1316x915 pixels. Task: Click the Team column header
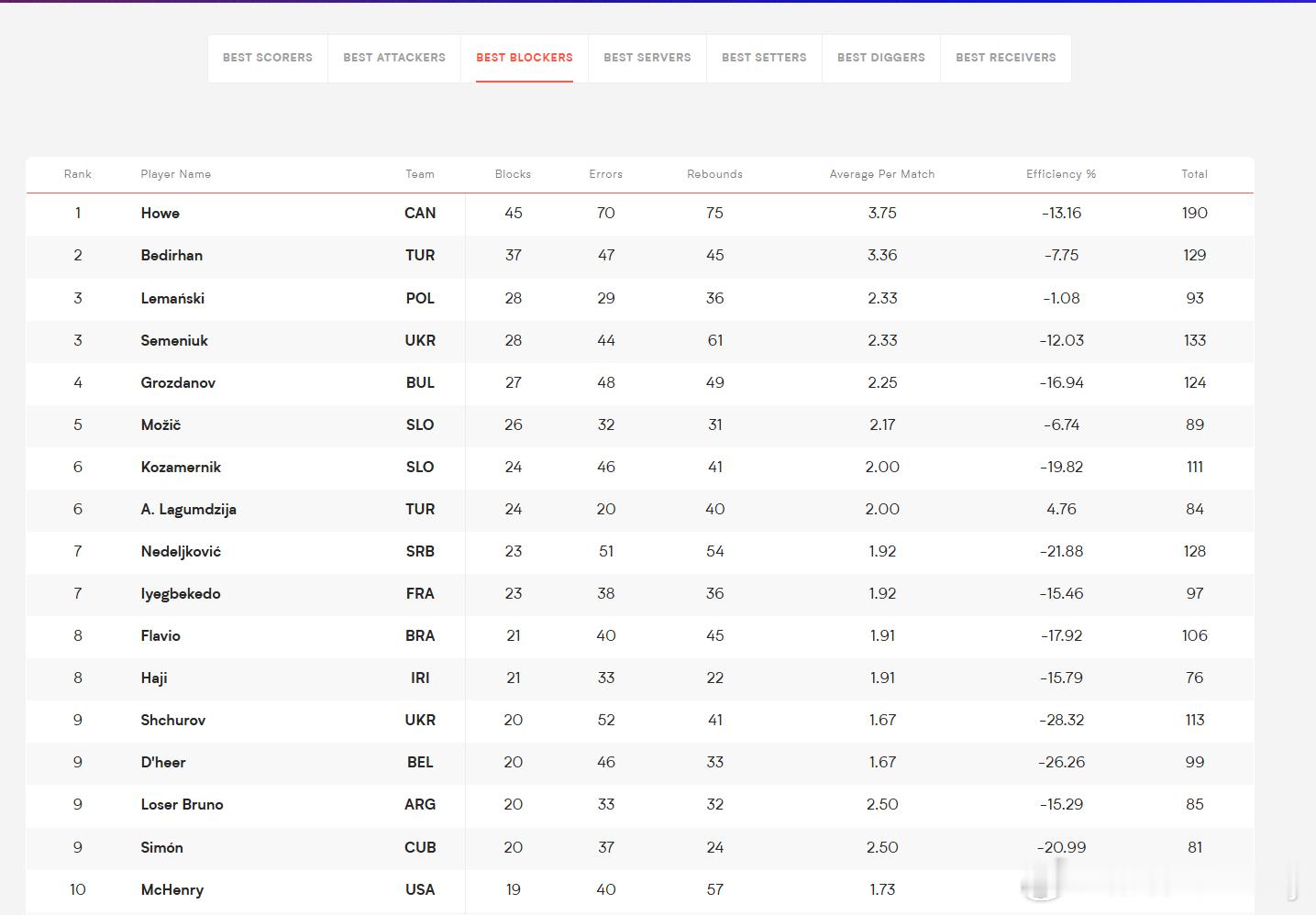[x=420, y=174]
